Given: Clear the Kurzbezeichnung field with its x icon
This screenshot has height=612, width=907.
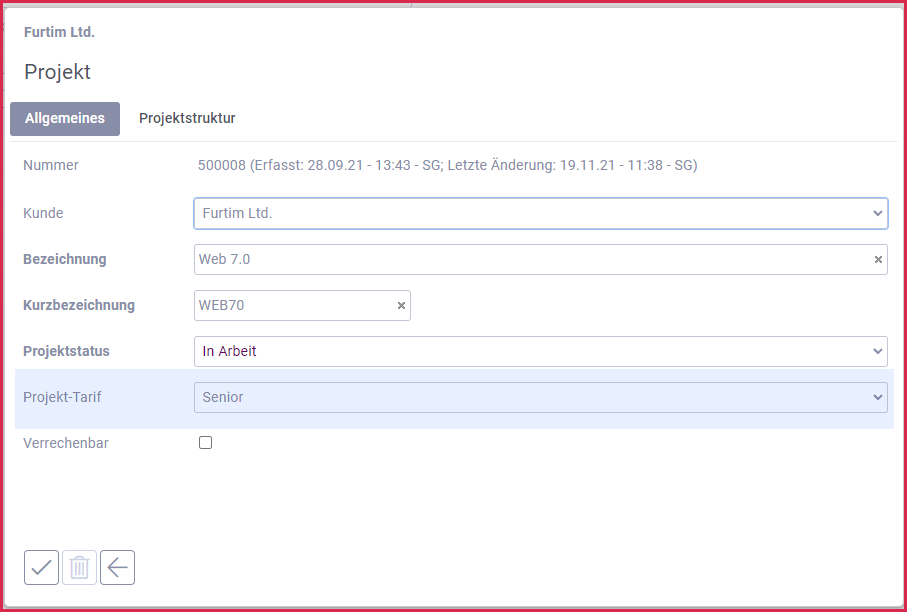Looking at the screenshot, I should pyautogui.click(x=401, y=305).
